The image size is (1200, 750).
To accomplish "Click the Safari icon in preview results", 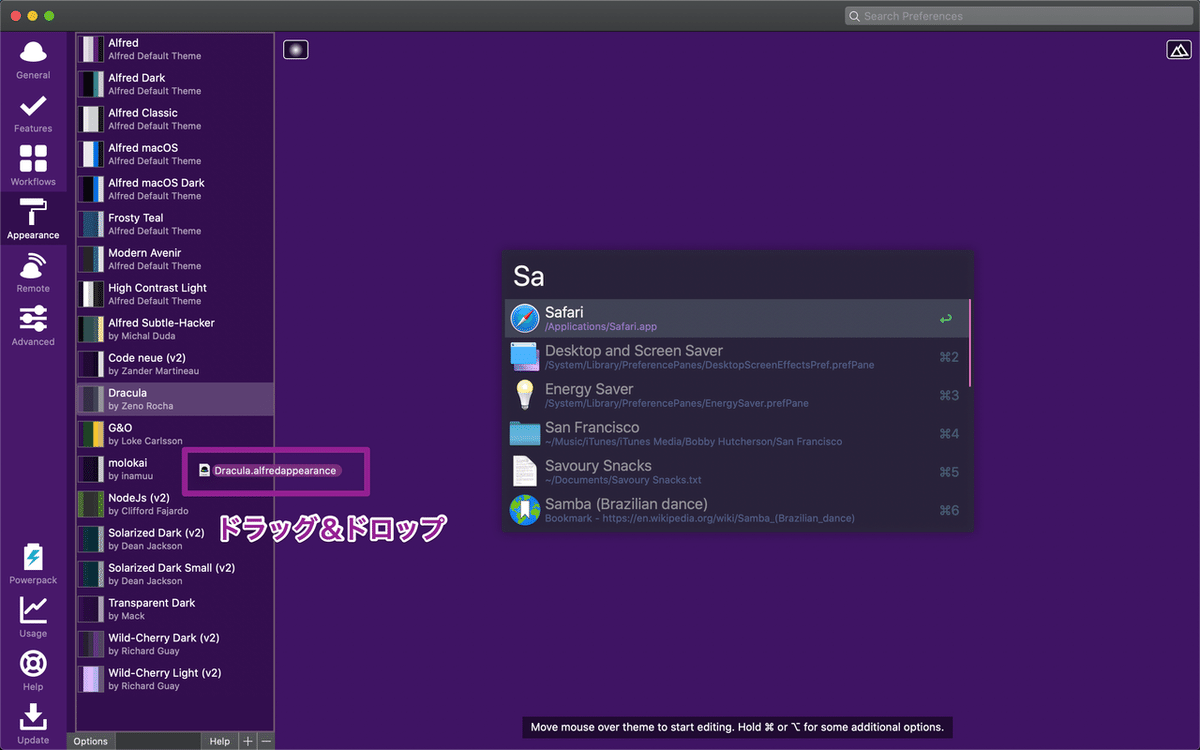I will click(524, 319).
